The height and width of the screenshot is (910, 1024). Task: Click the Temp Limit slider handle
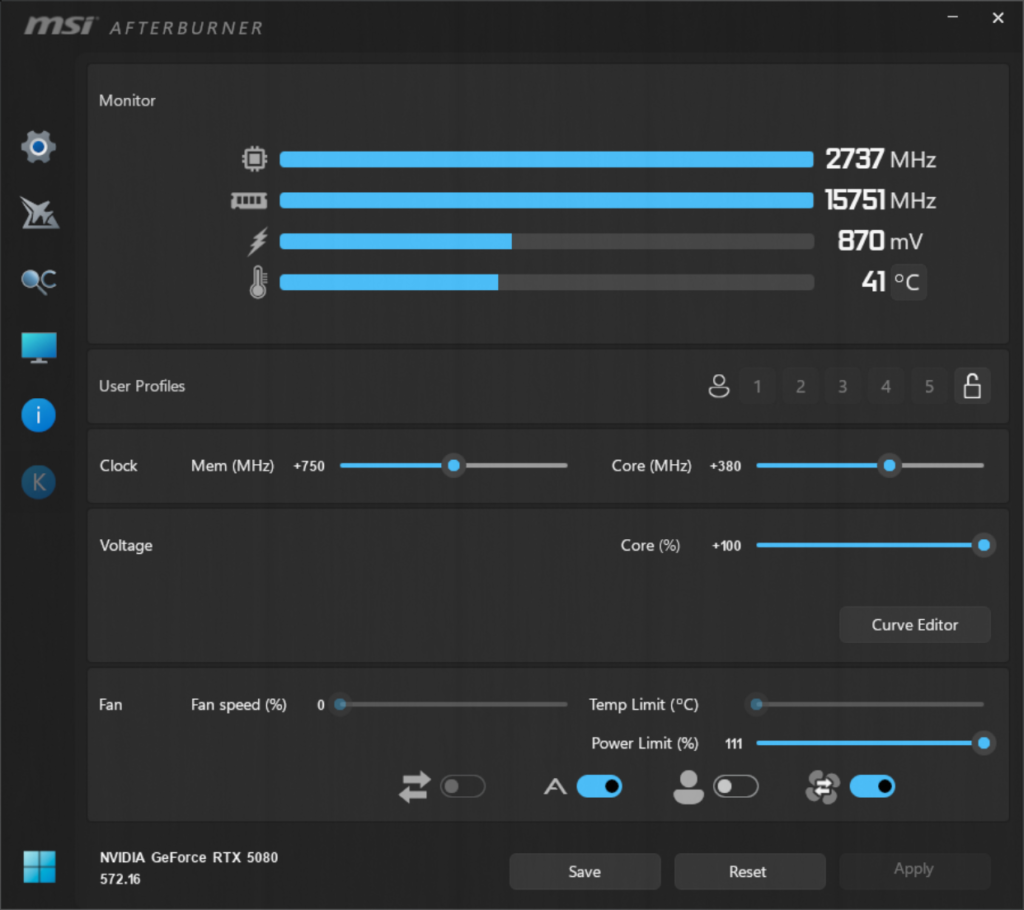click(757, 704)
